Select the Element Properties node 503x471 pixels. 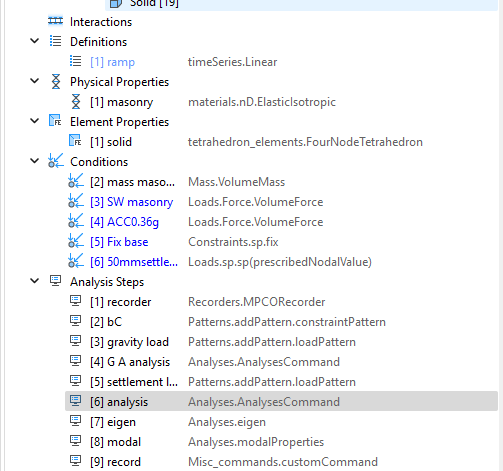pyautogui.click(x=119, y=122)
